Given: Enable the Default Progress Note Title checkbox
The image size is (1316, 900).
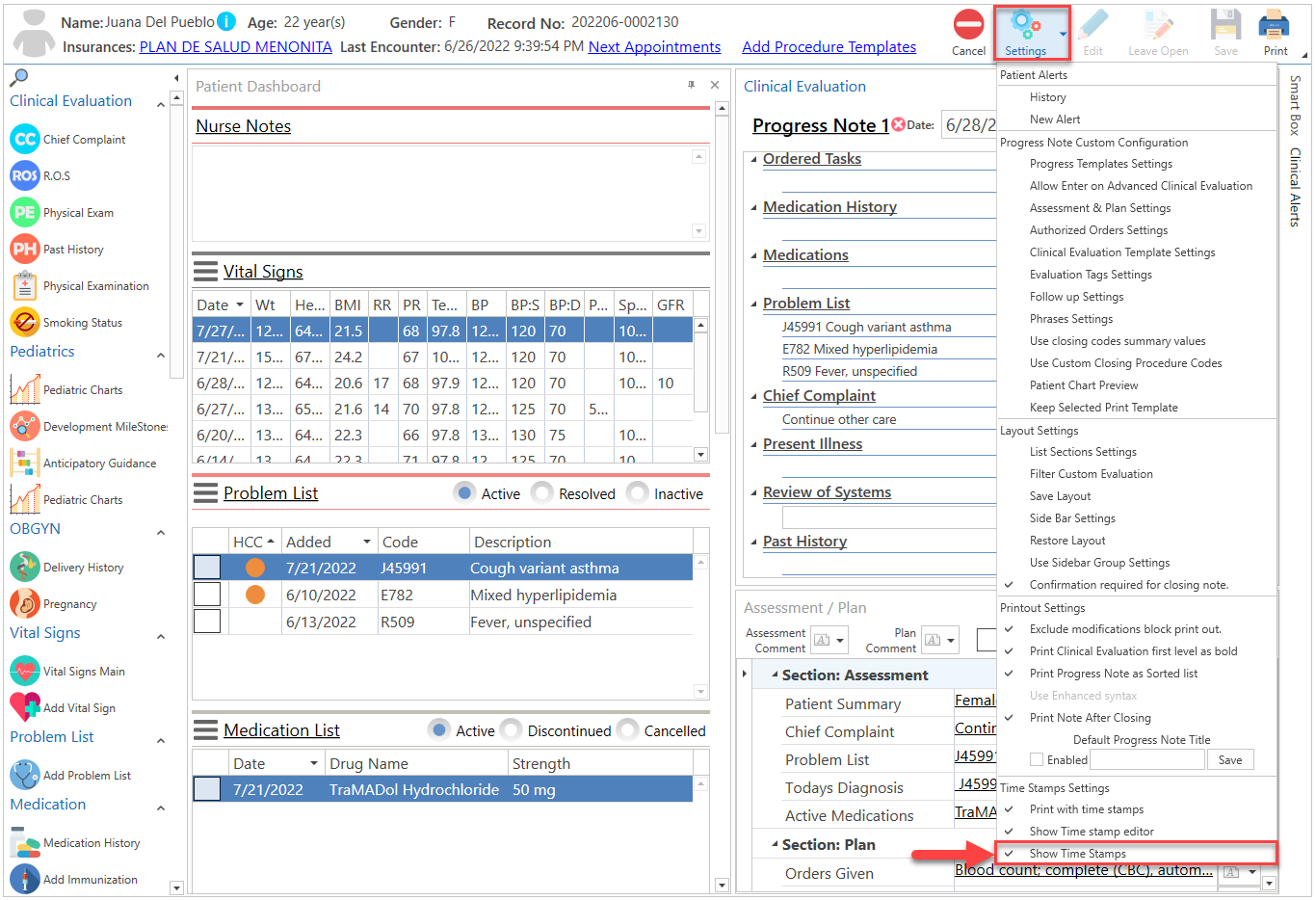Looking at the screenshot, I should (x=1036, y=758).
